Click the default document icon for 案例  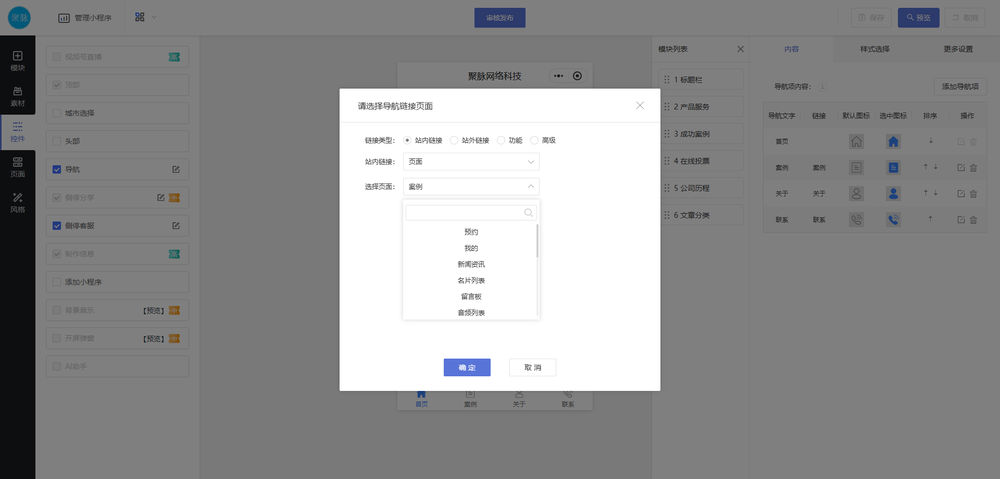857,168
